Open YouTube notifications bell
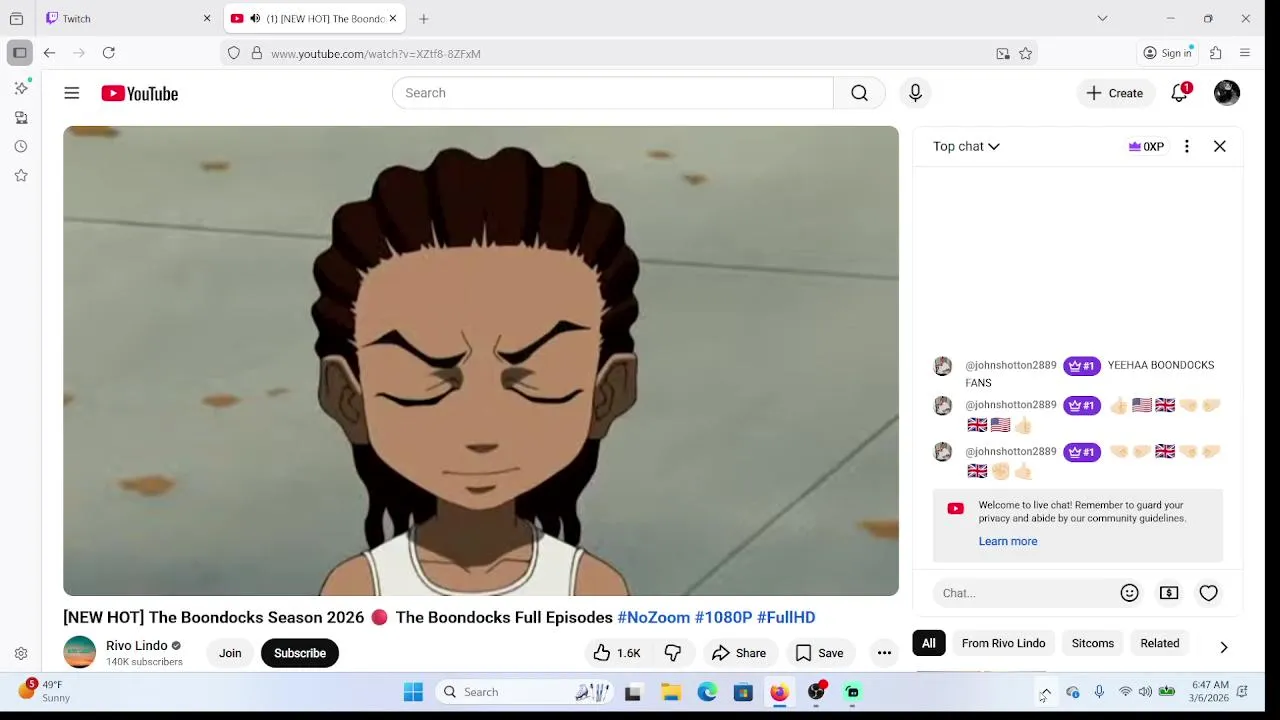Screen dimensions: 1280x720 coord(1180,93)
